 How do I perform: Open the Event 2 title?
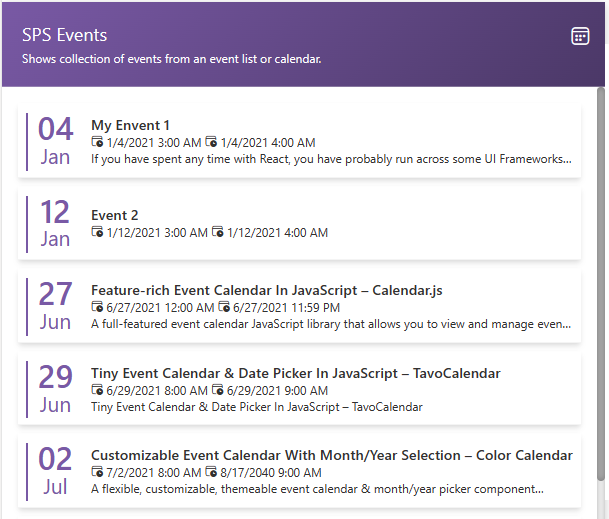pos(115,215)
